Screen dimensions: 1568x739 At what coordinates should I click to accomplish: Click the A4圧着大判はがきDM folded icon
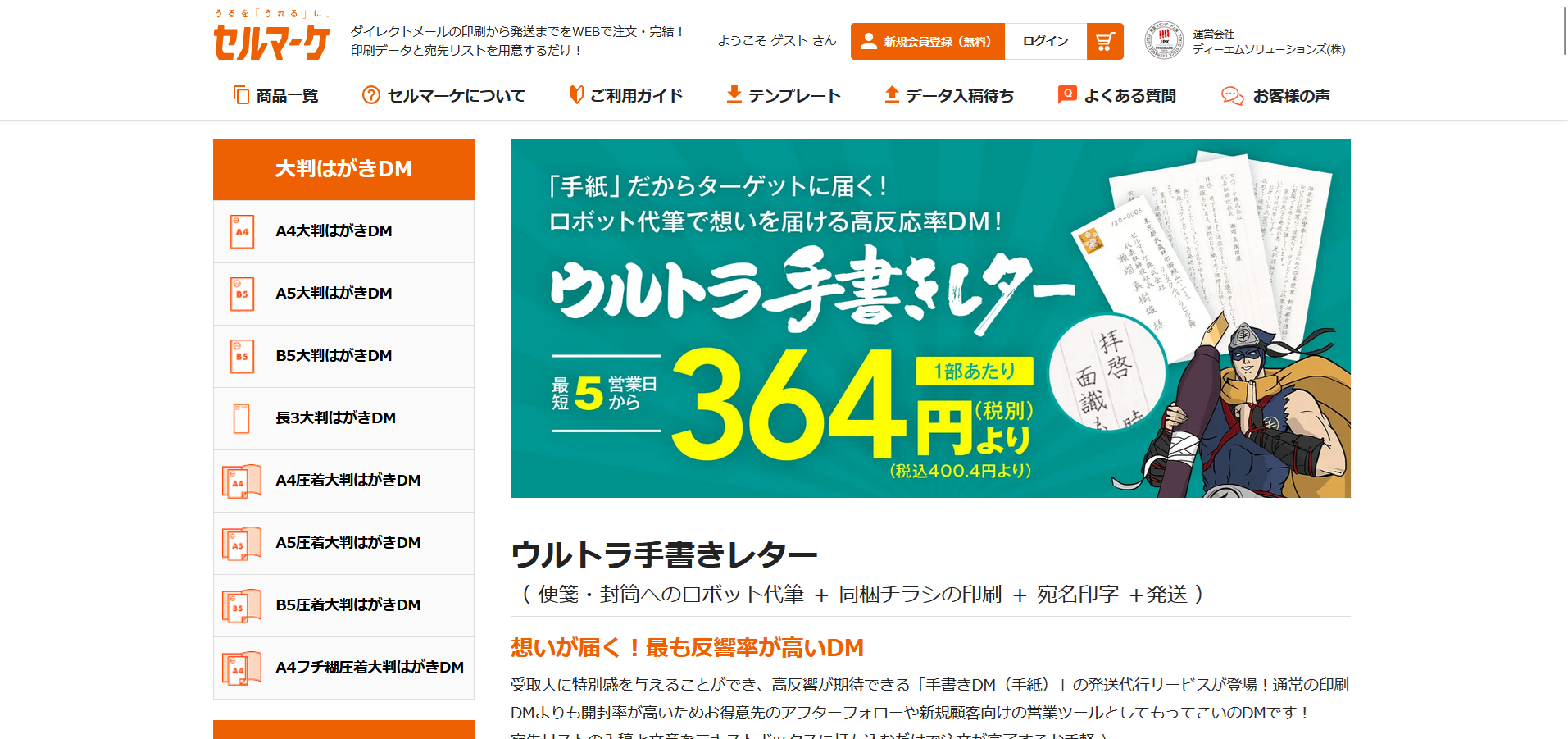pyautogui.click(x=241, y=481)
